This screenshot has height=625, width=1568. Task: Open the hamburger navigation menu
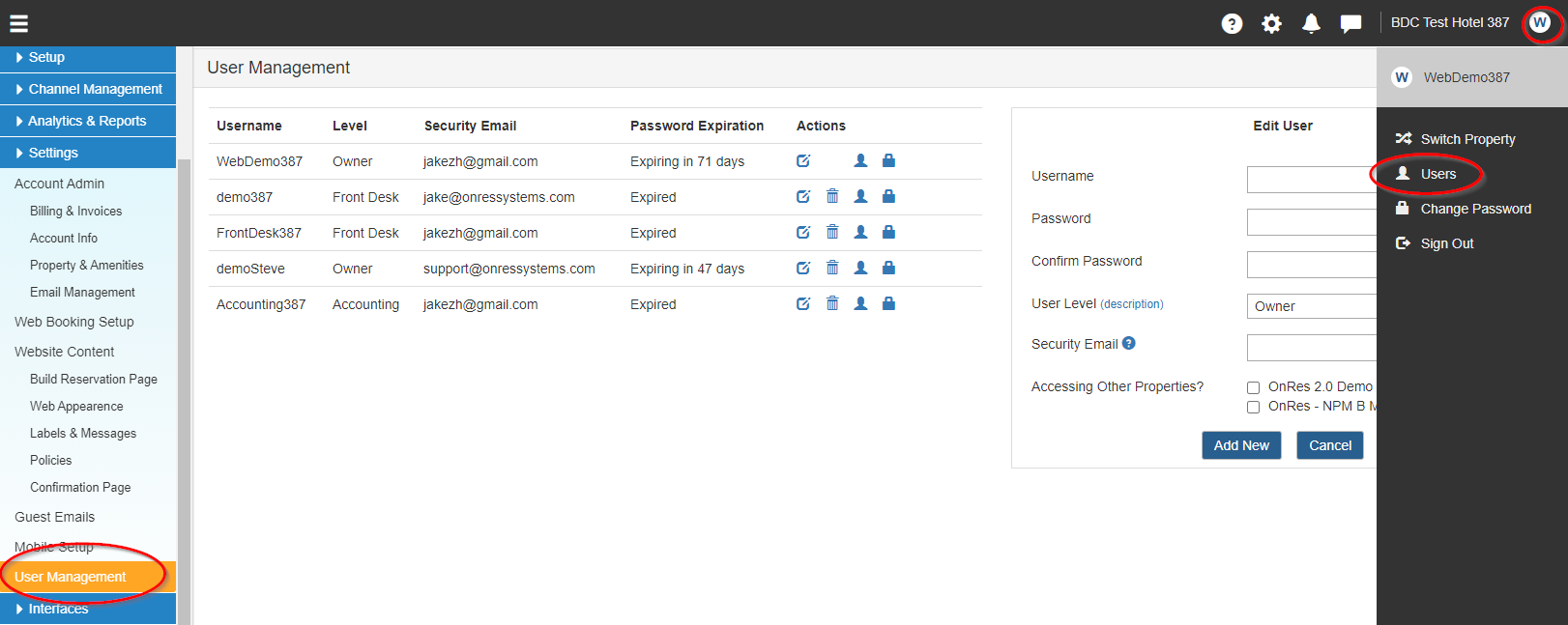point(18,23)
